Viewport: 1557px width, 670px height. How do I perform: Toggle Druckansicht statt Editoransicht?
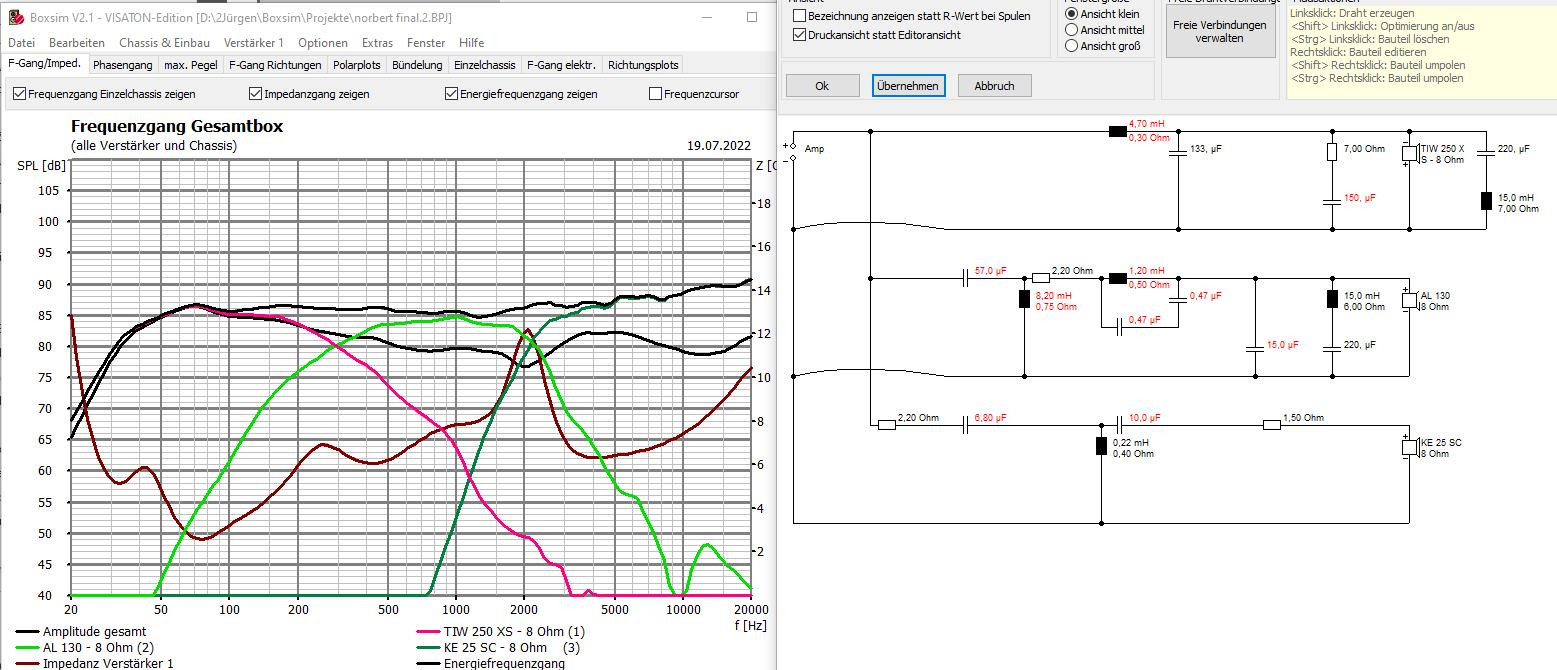coord(797,33)
